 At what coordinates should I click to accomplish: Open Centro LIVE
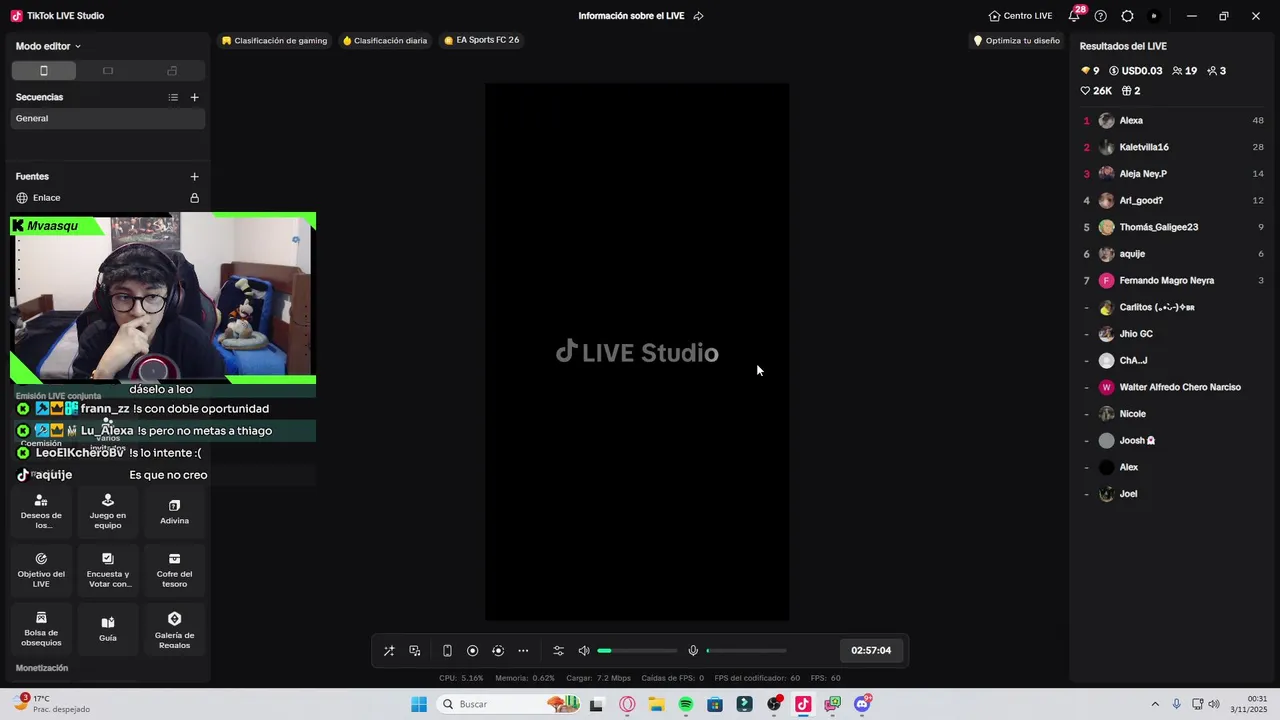pyautogui.click(x=1020, y=16)
